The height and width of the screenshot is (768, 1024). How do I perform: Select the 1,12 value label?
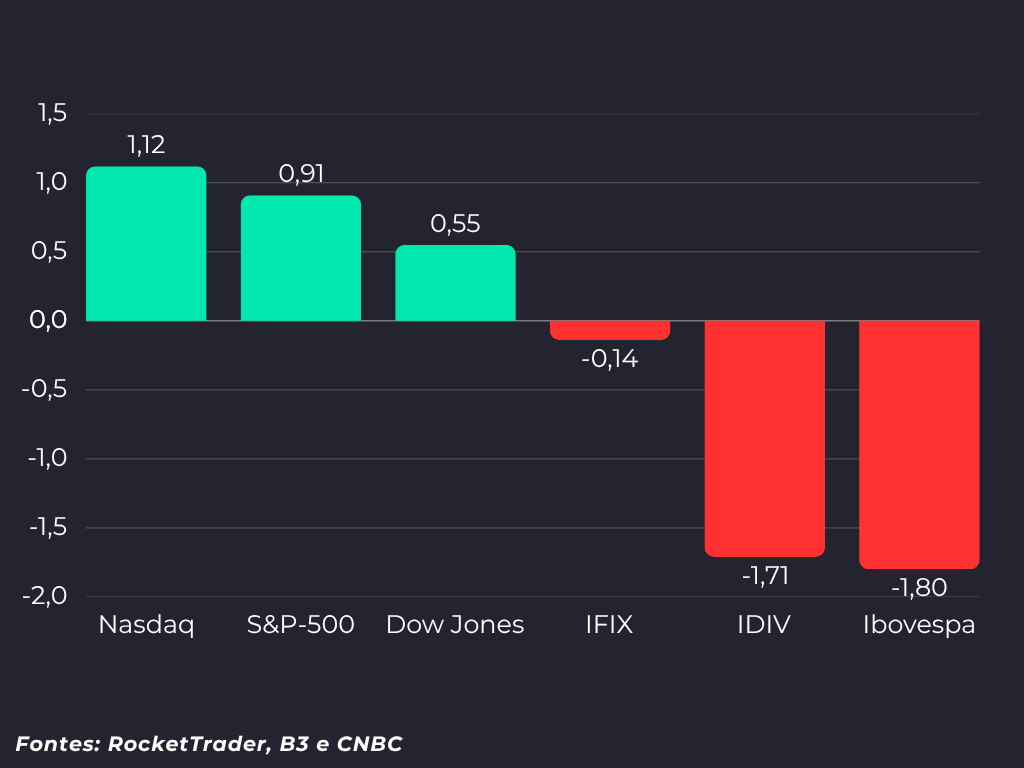click(146, 145)
